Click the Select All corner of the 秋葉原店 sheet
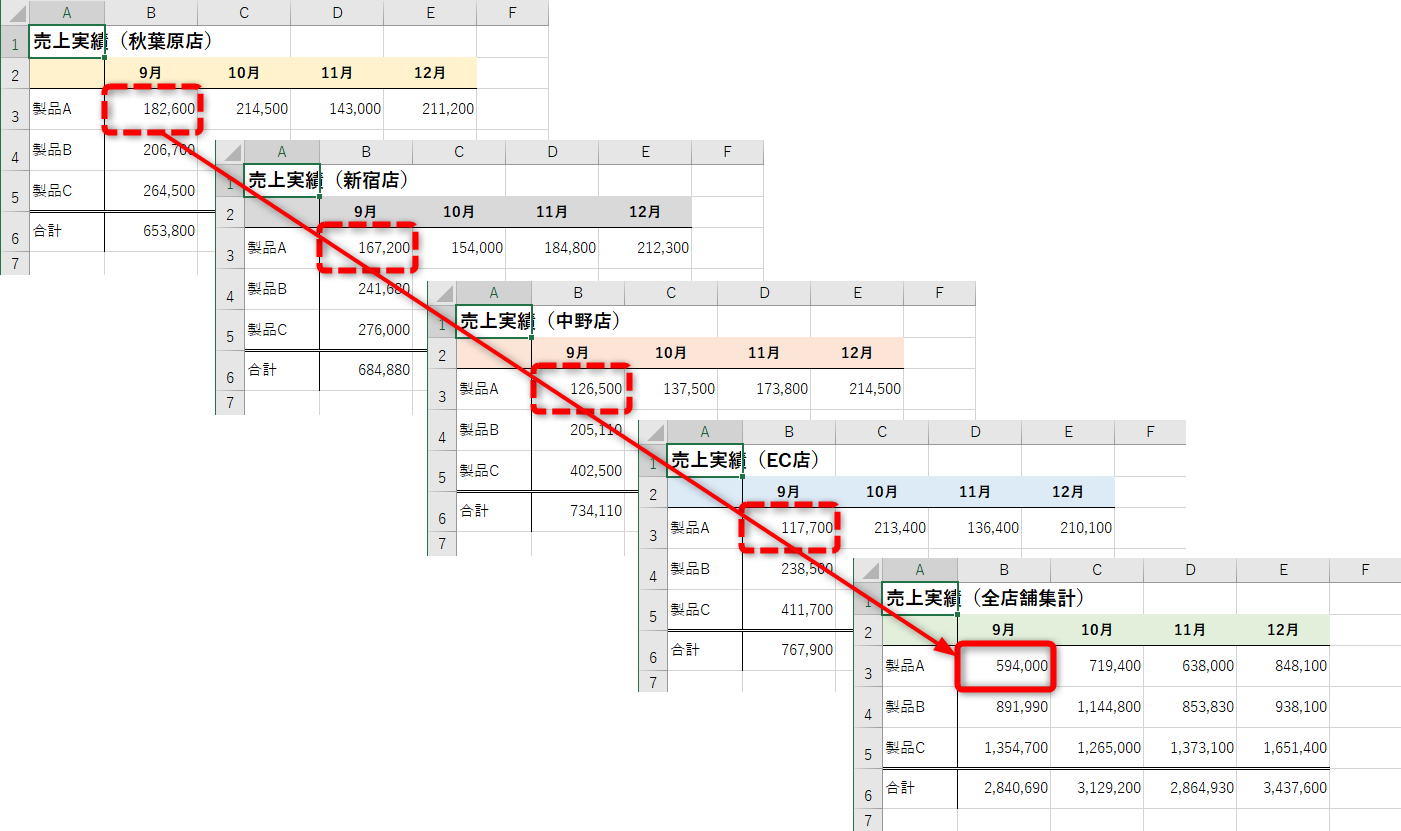This screenshot has height=831, width=1401. (16, 12)
